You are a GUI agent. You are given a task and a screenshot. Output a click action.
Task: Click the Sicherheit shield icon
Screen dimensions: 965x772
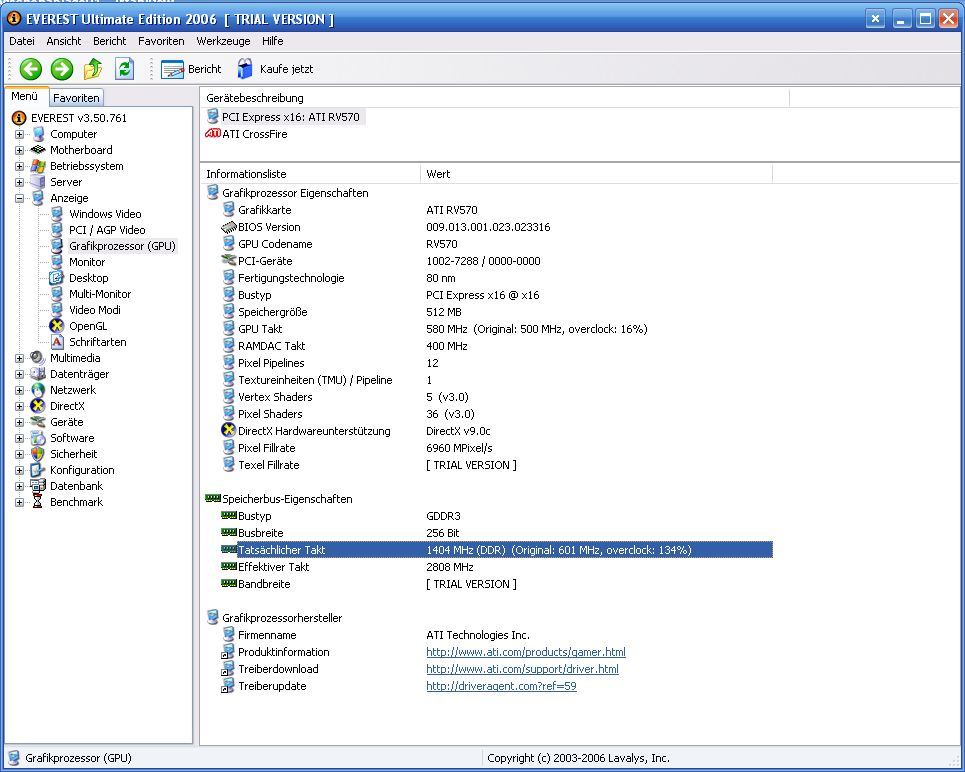tap(38, 454)
